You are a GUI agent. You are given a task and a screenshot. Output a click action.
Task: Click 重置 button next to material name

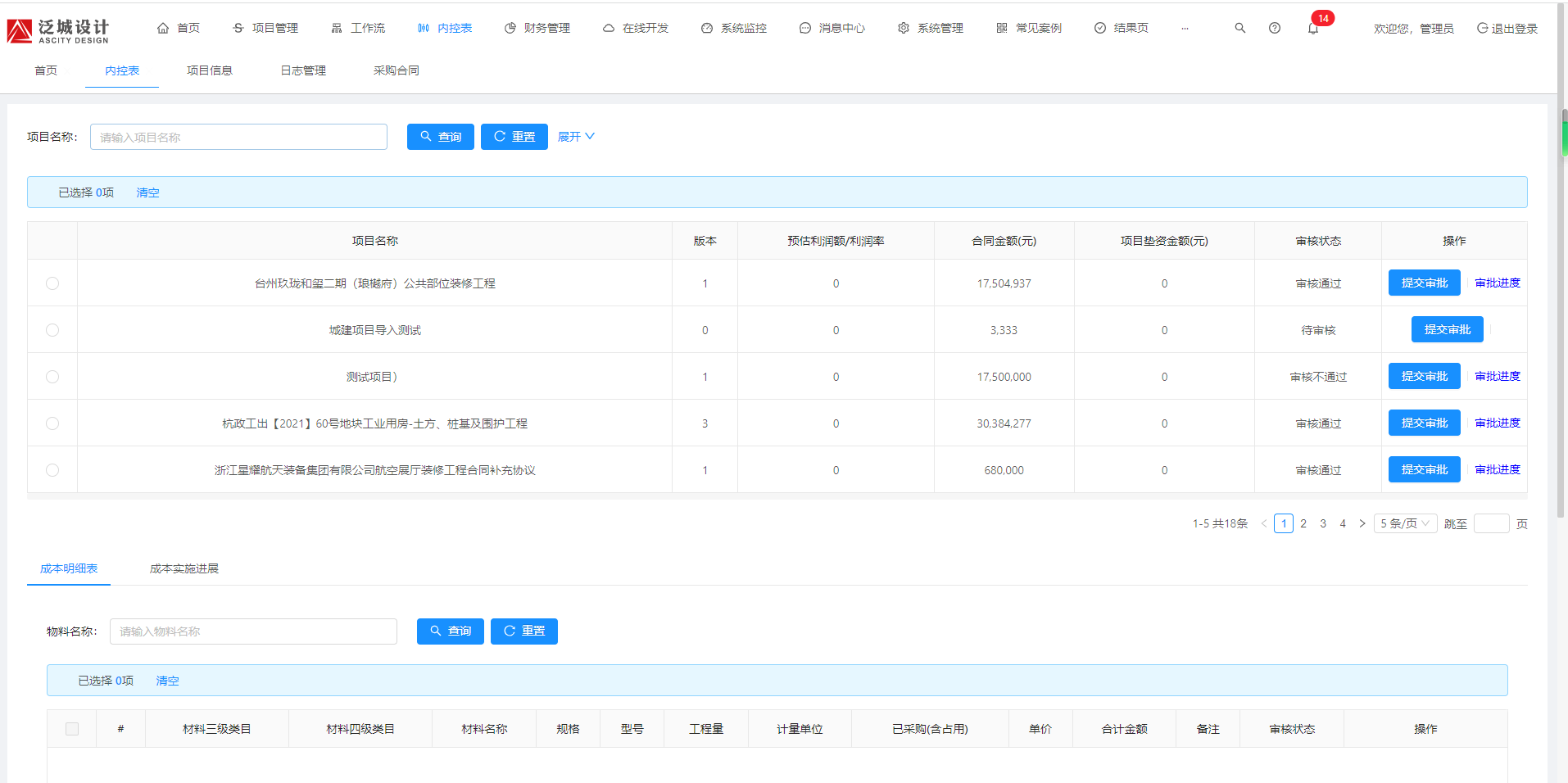coord(524,631)
